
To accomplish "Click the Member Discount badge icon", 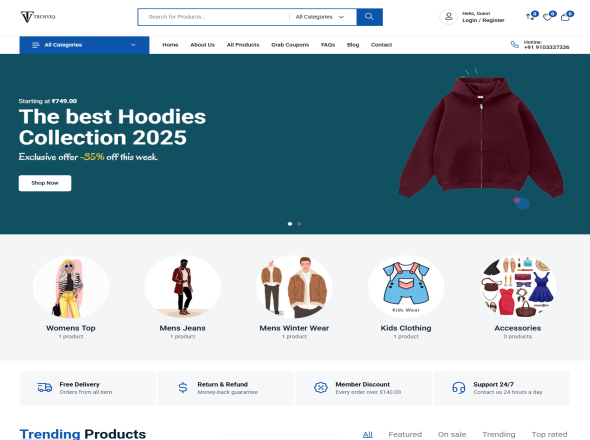I will pos(321,387).
